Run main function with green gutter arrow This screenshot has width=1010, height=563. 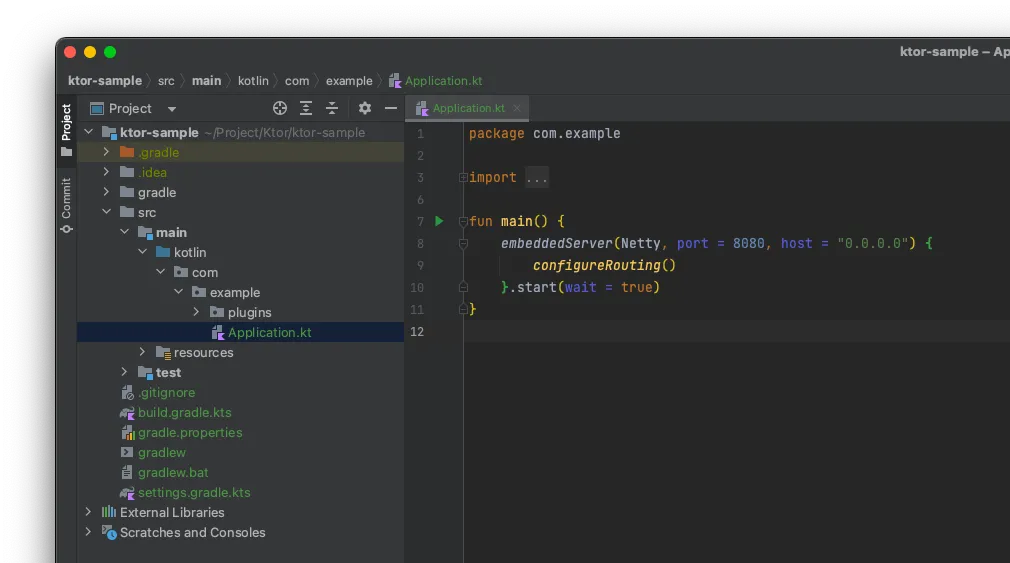coord(439,221)
